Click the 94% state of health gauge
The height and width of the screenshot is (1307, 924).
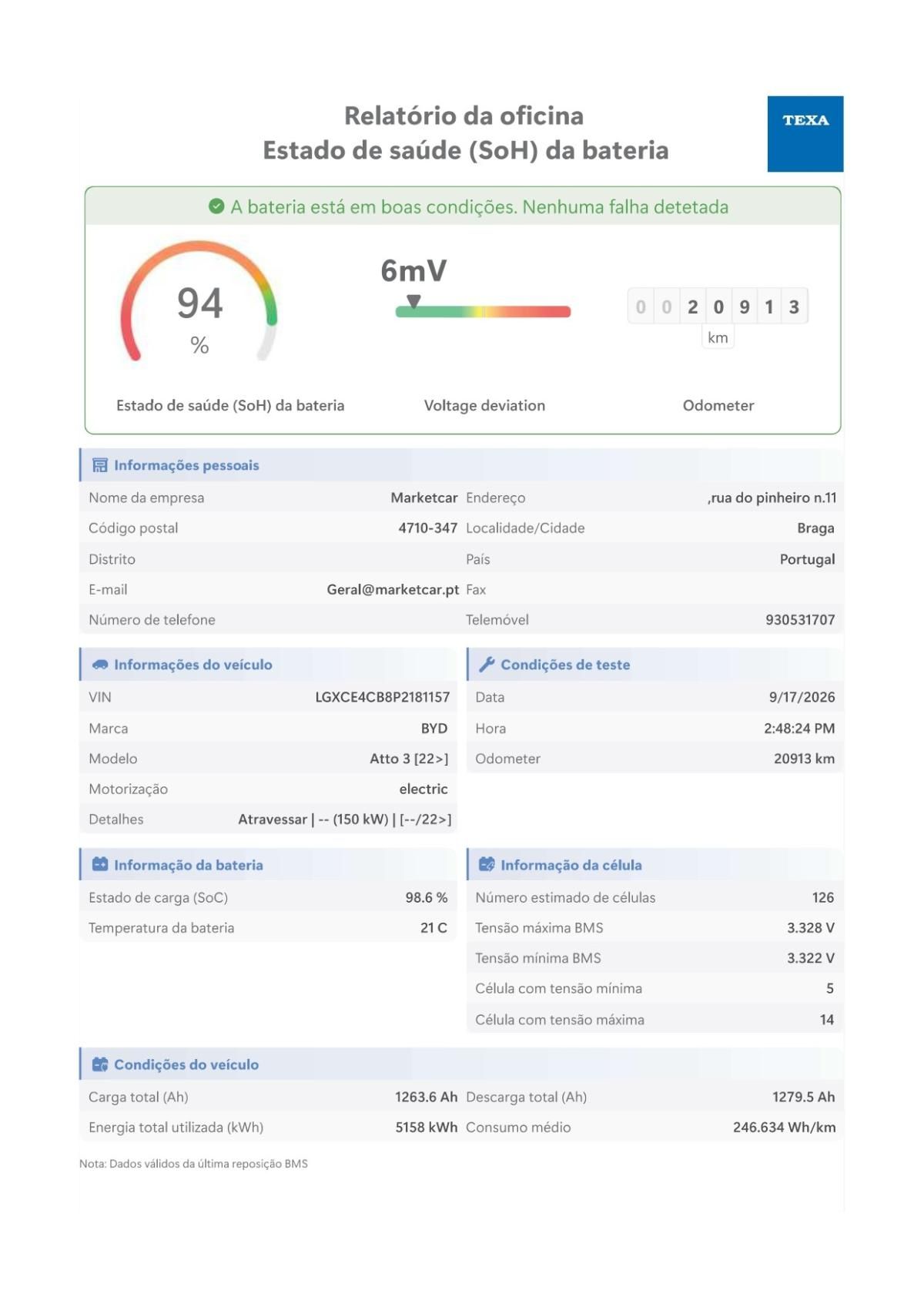point(199,301)
